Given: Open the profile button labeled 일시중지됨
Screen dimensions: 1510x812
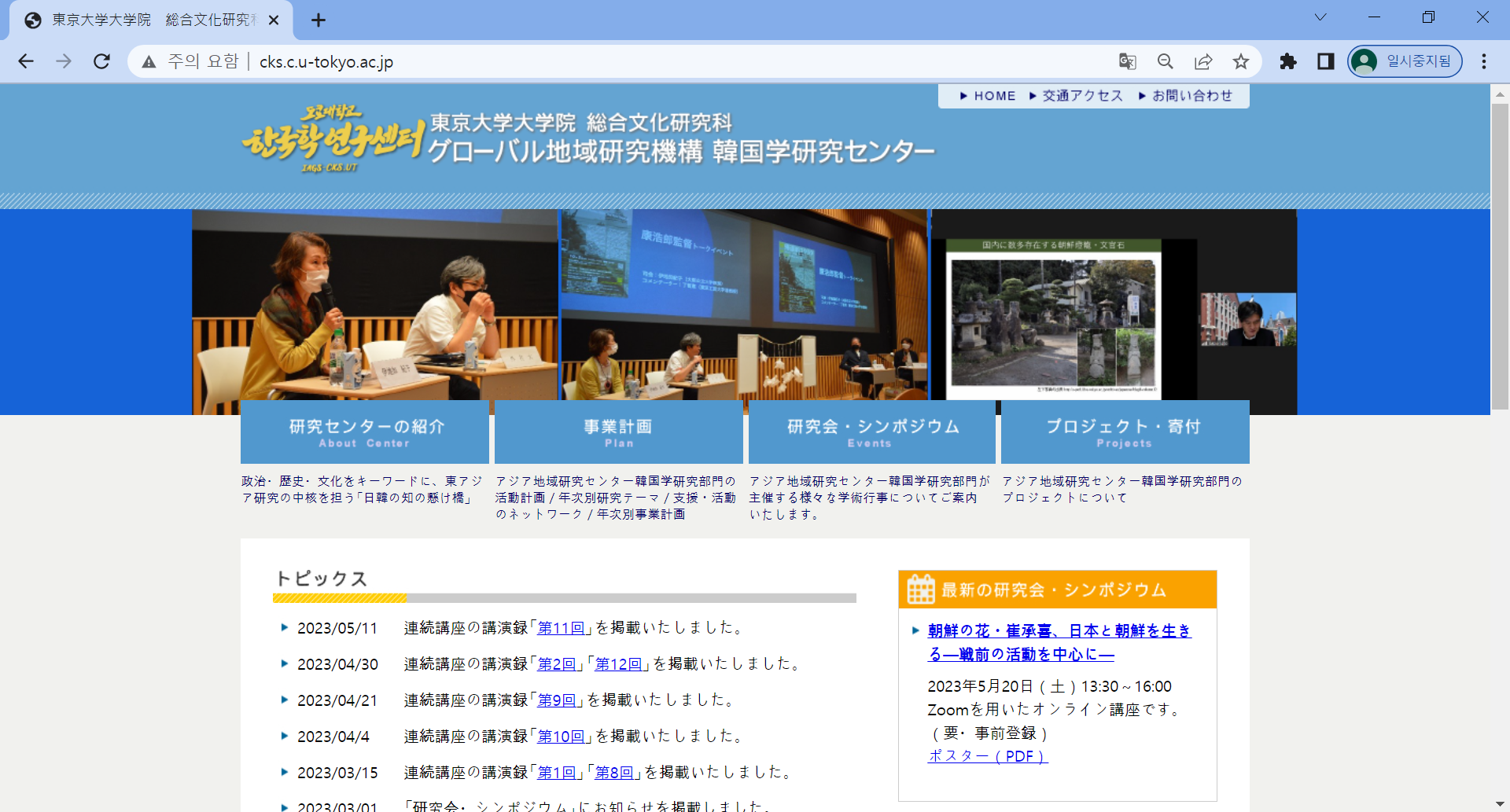Looking at the screenshot, I should click(x=1405, y=61).
